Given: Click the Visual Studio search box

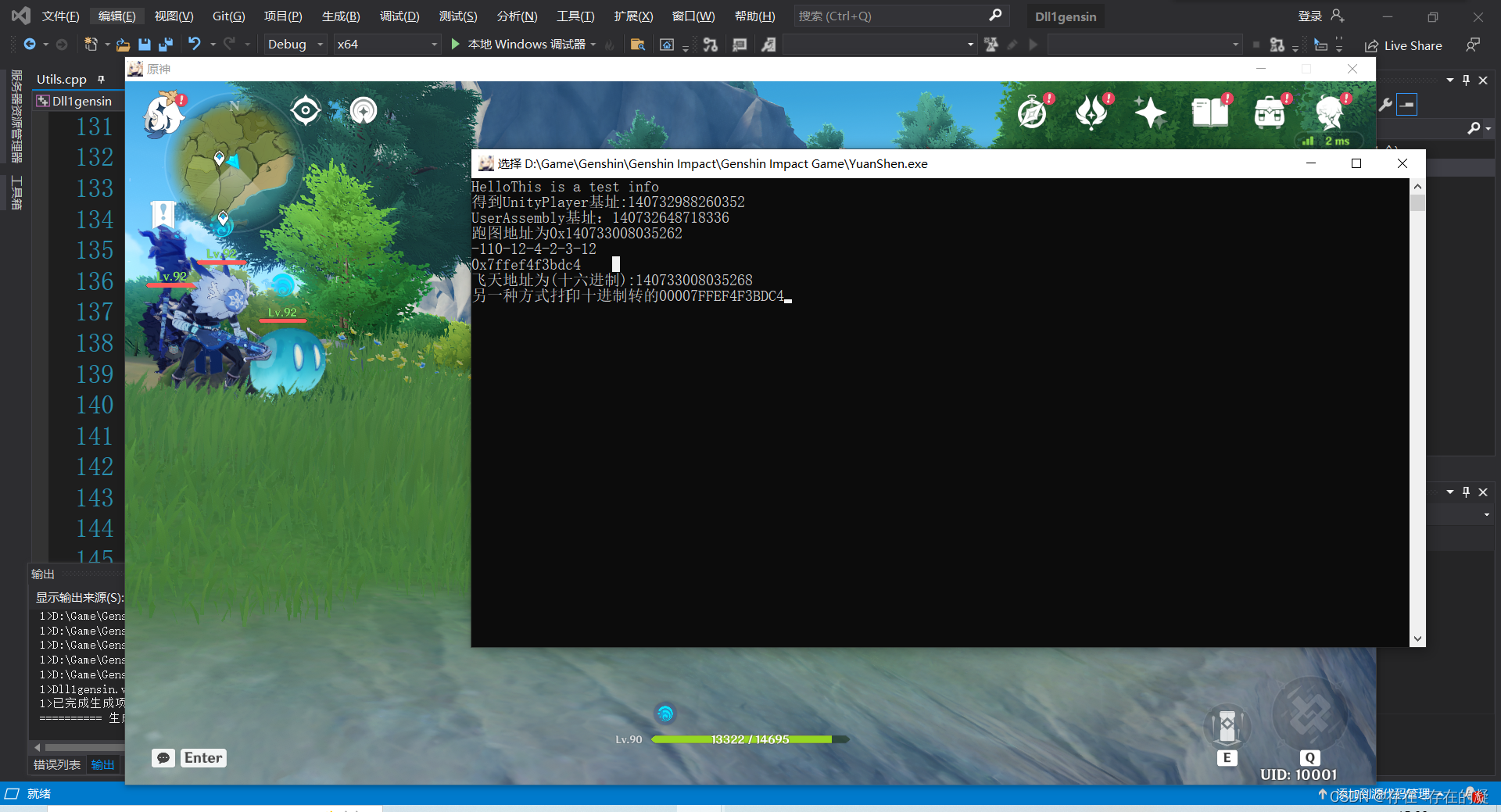Looking at the screenshot, I should click(891, 16).
